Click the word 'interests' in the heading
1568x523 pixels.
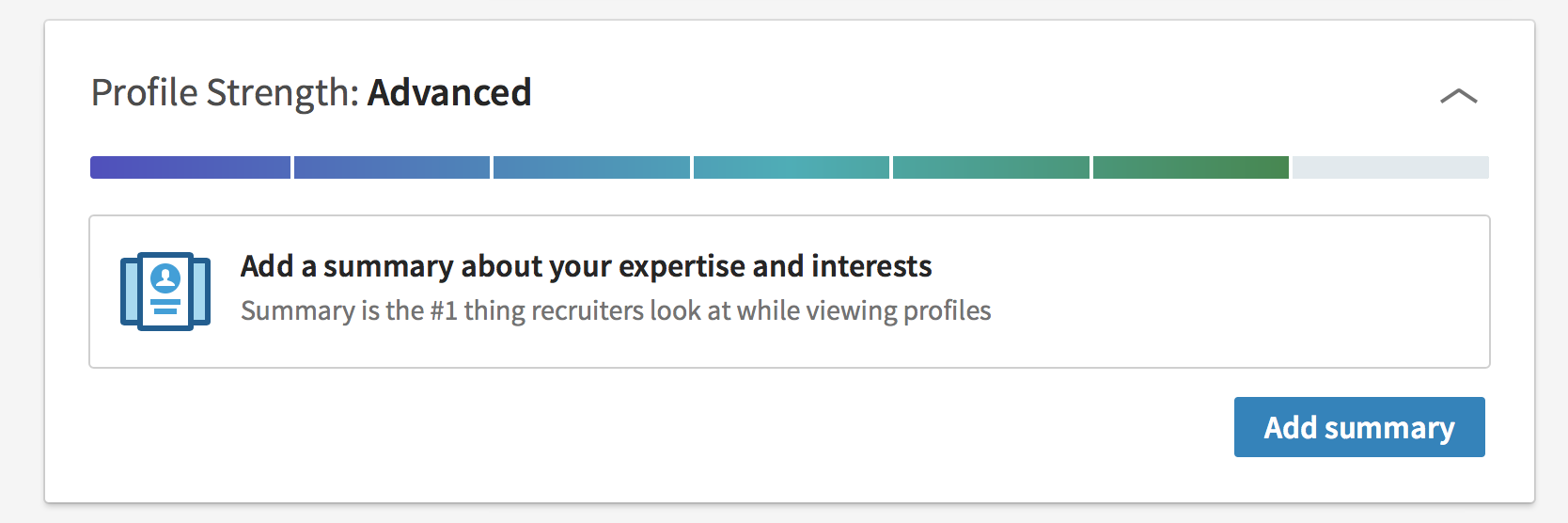click(x=871, y=266)
